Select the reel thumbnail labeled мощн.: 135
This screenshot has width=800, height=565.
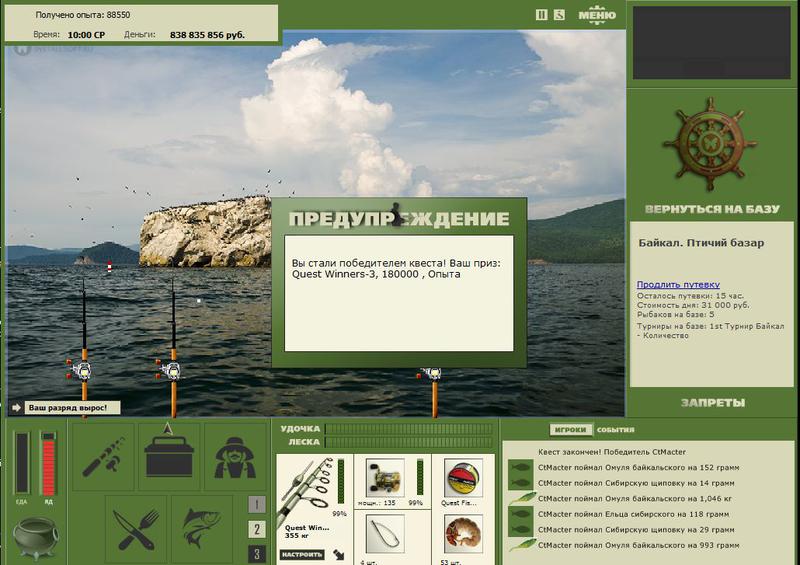pos(385,478)
